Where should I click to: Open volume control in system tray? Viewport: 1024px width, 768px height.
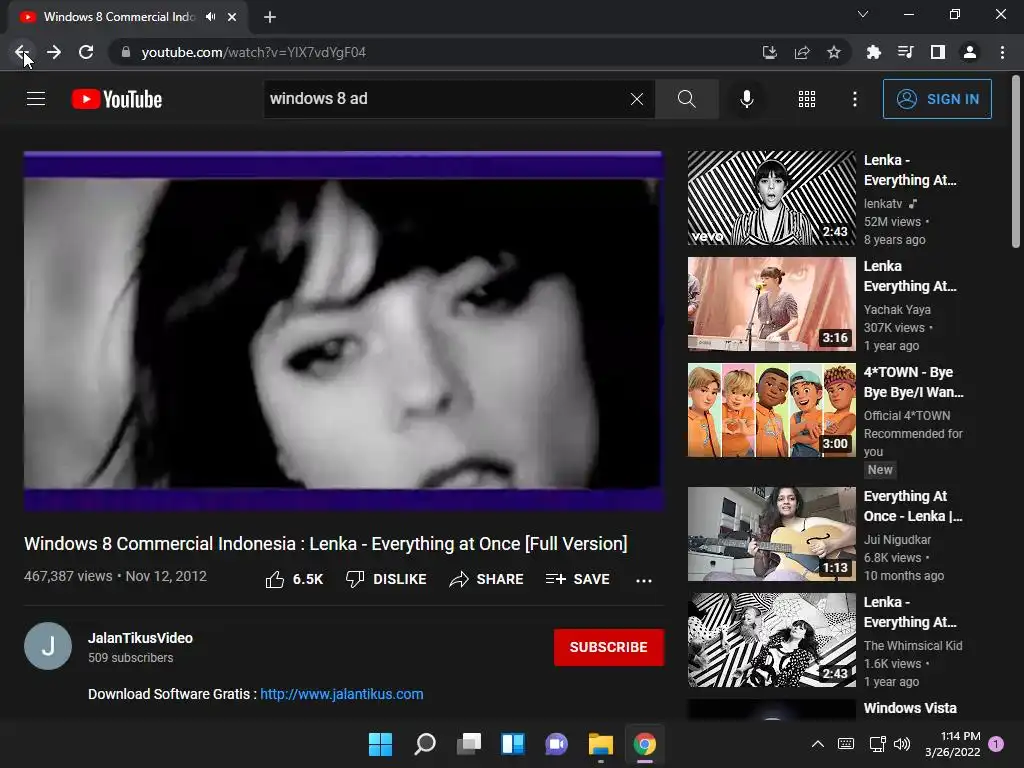pos(902,744)
